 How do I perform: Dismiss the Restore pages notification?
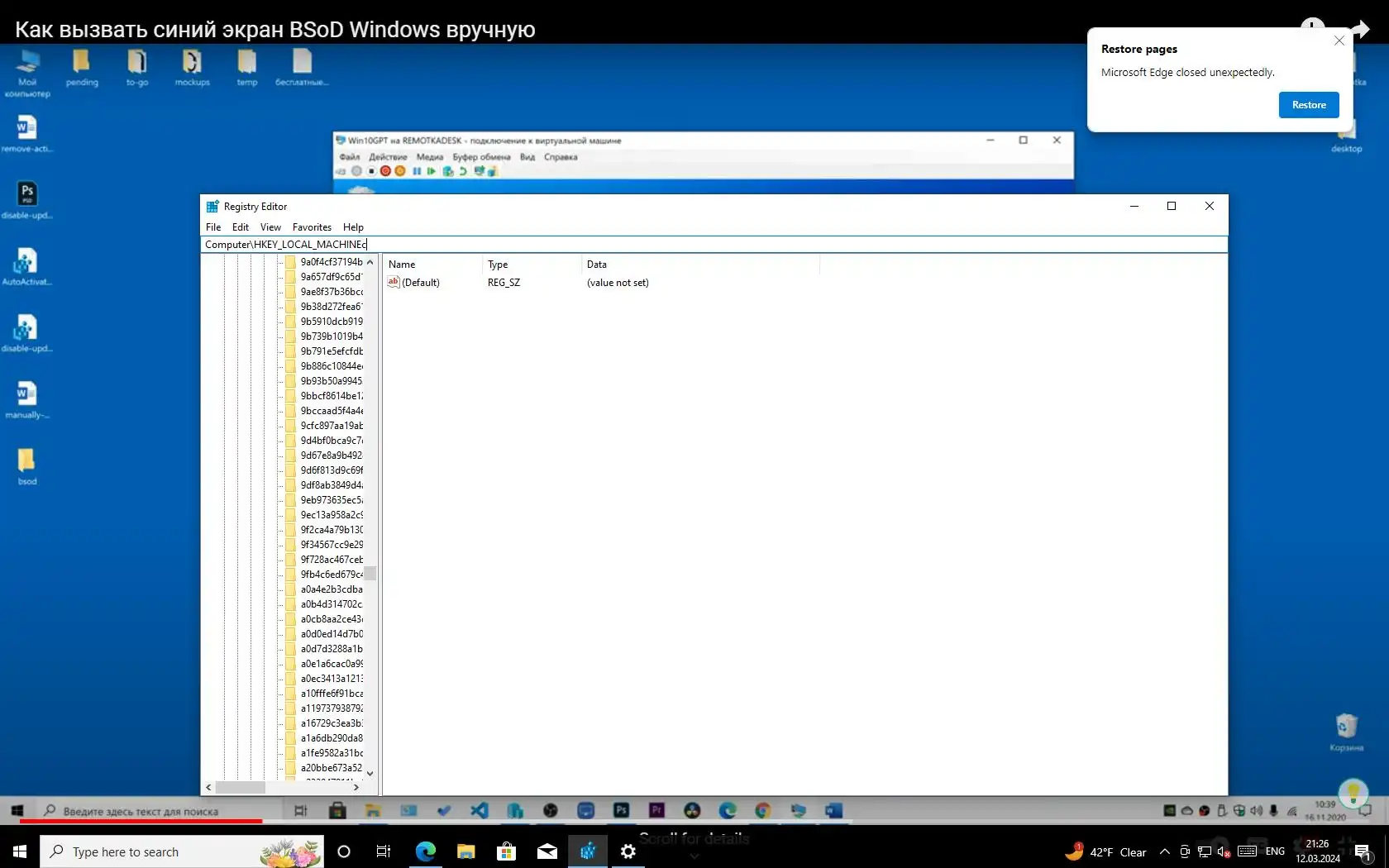(1339, 41)
